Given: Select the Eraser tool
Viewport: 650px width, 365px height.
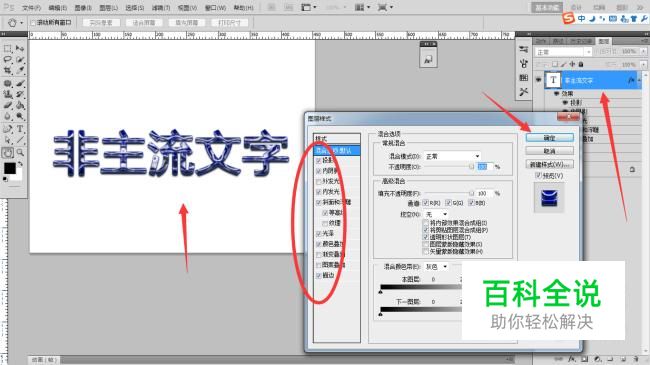Looking at the screenshot, I should [7, 105].
